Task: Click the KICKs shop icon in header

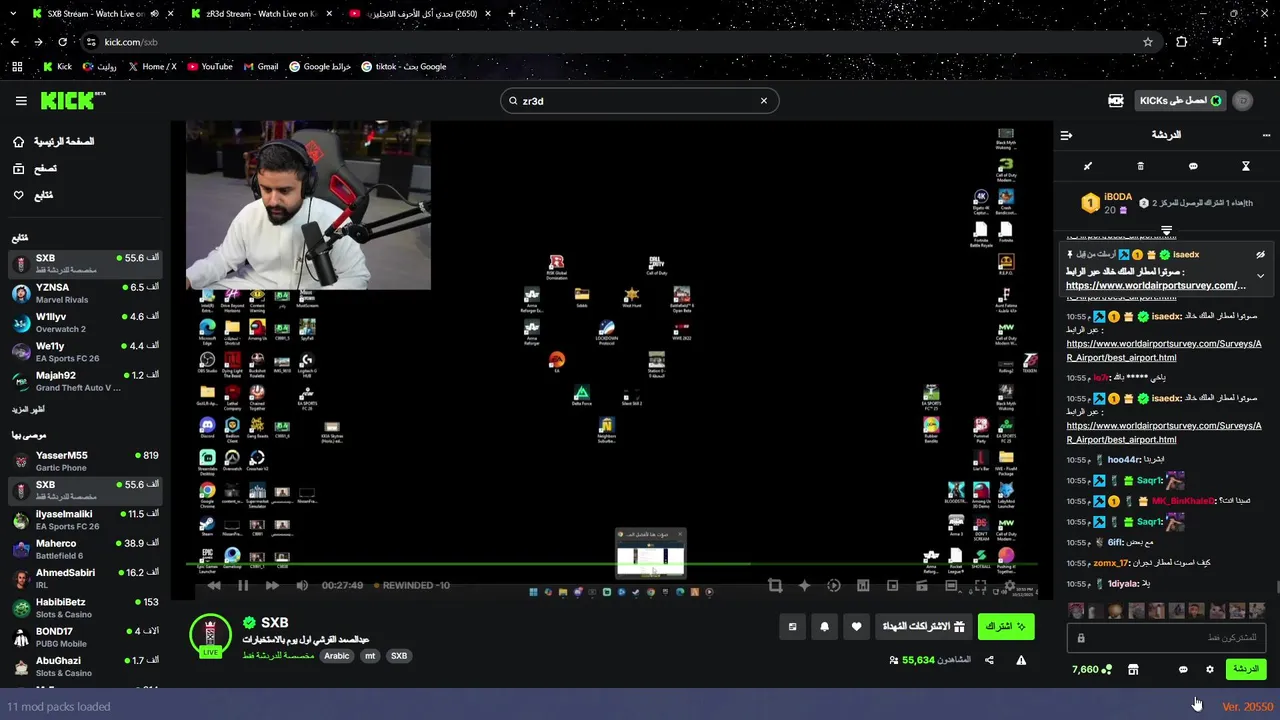Action: 1116,101
